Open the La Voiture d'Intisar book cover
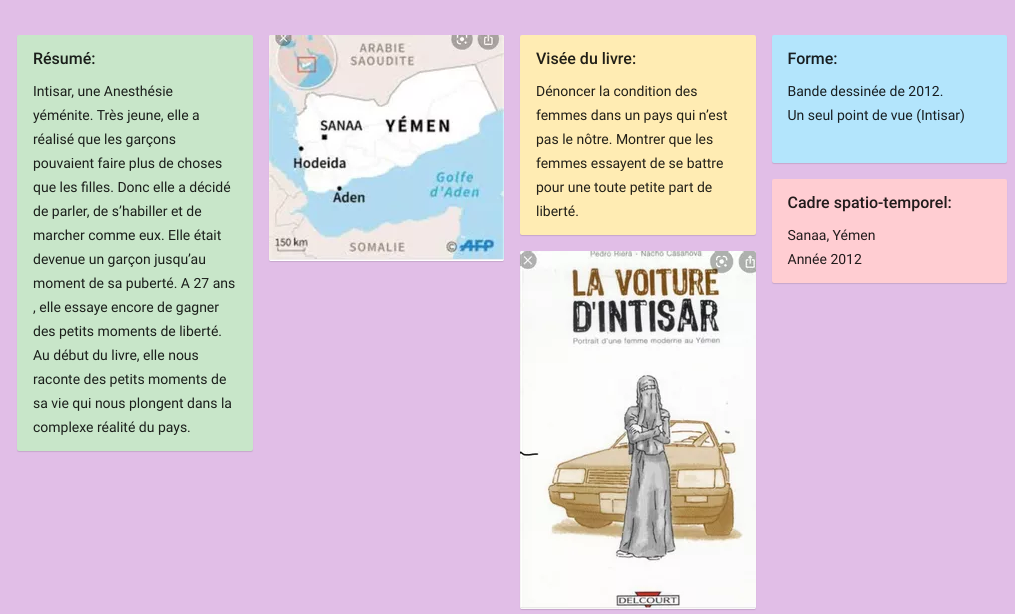Image resolution: width=1015 pixels, height=614 pixels. [x=638, y=430]
